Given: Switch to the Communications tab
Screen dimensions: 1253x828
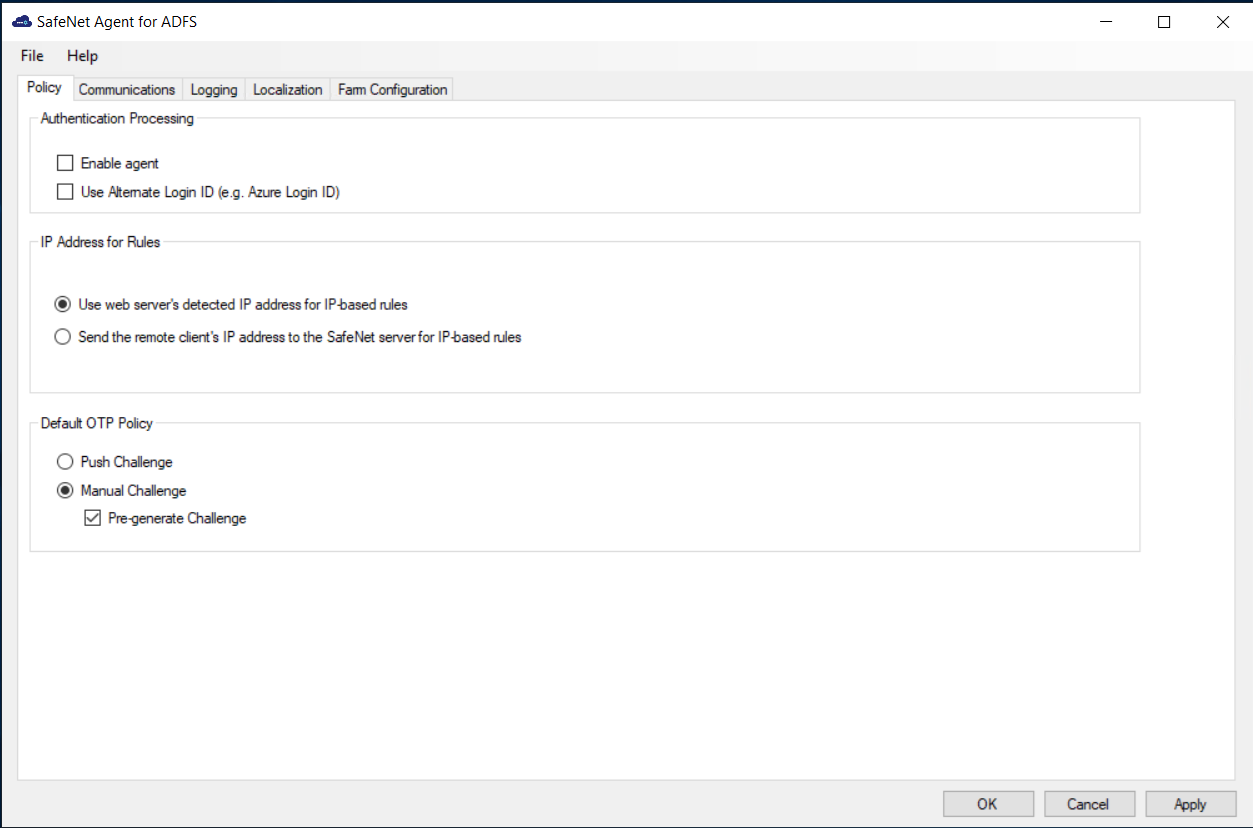Looking at the screenshot, I should (x=127, y=90).
